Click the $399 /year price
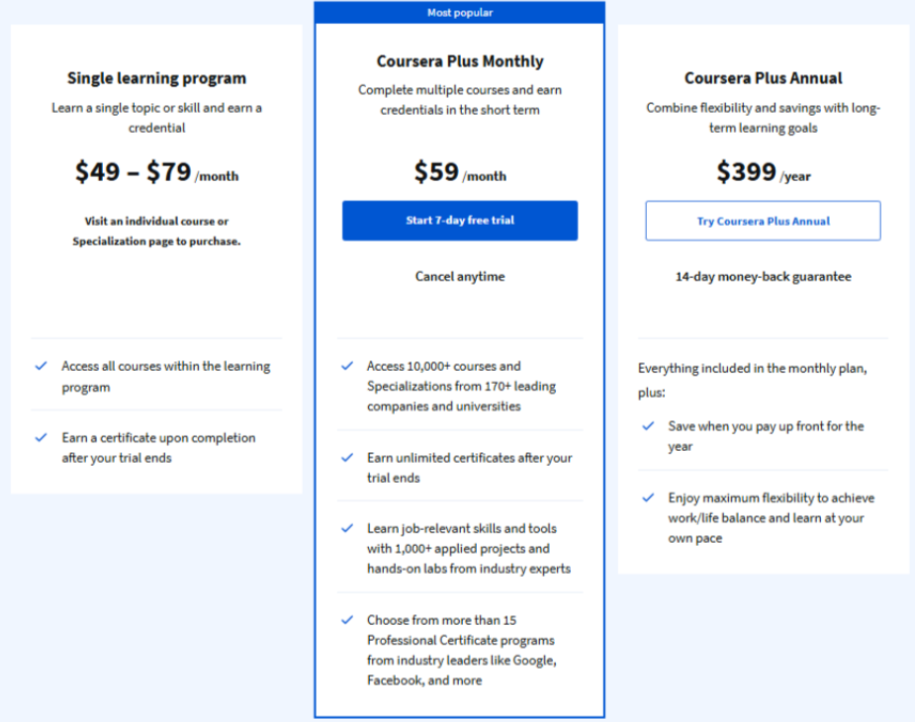Viewport: 915px width, 722px height. pos(763,173)
